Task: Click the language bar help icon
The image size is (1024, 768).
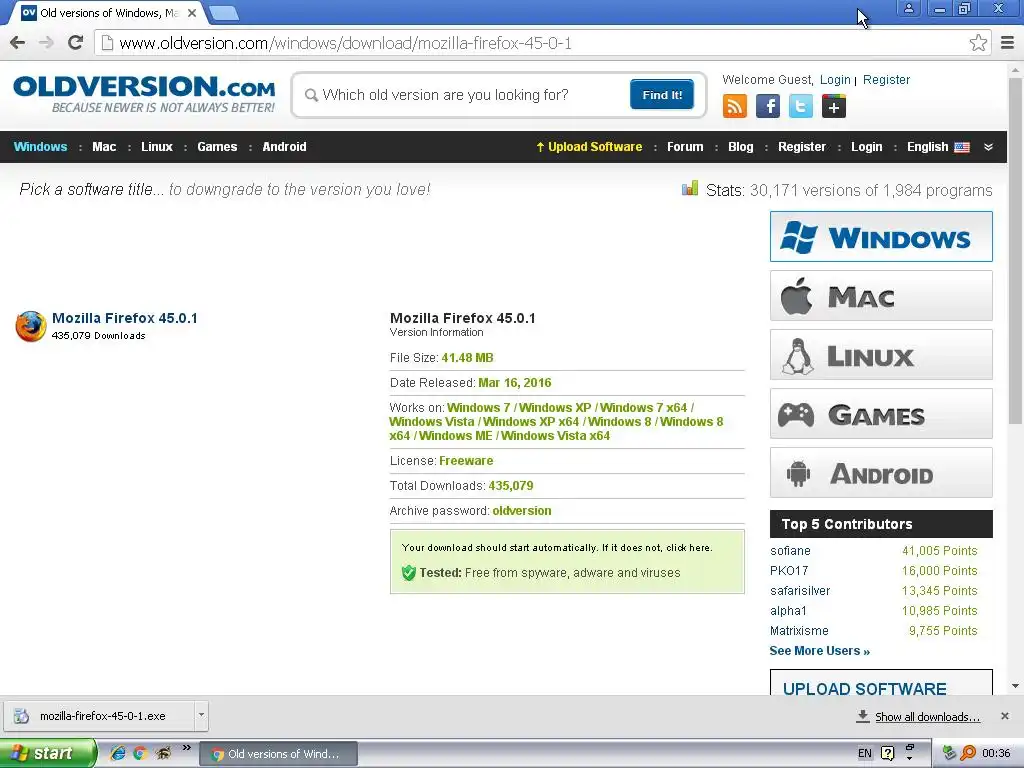Action: click(x=888, y=753)
